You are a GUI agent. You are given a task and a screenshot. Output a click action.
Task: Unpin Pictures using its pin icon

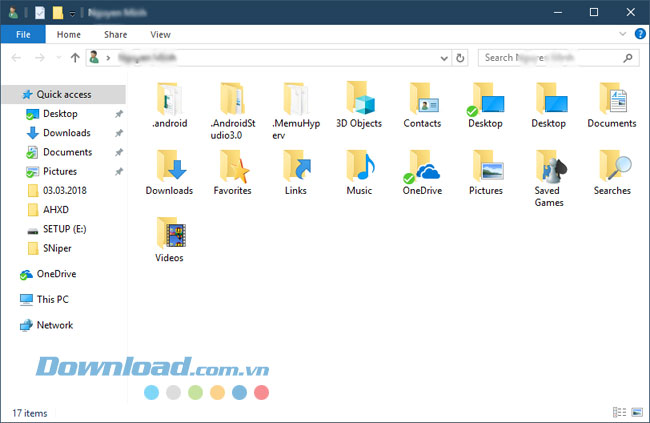tap(119, 171)
